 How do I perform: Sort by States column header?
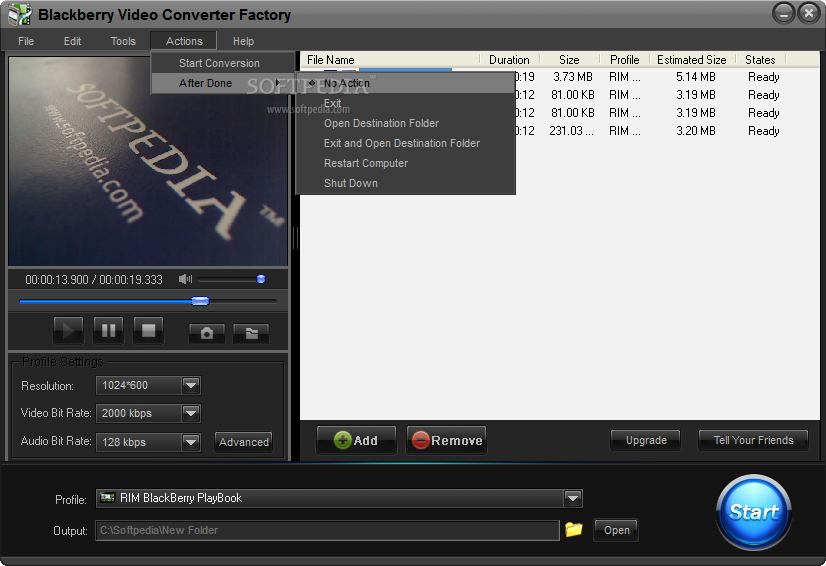pyautogui.click(x=760, y=60)
